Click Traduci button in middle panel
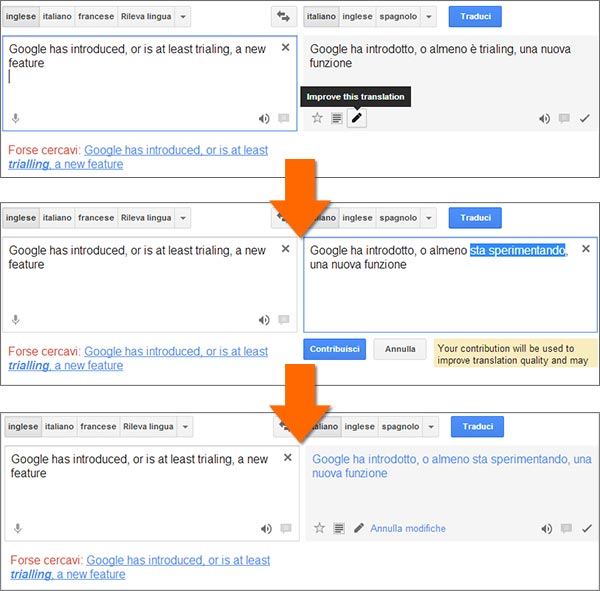The image size is (600, 591). (475, 218)
